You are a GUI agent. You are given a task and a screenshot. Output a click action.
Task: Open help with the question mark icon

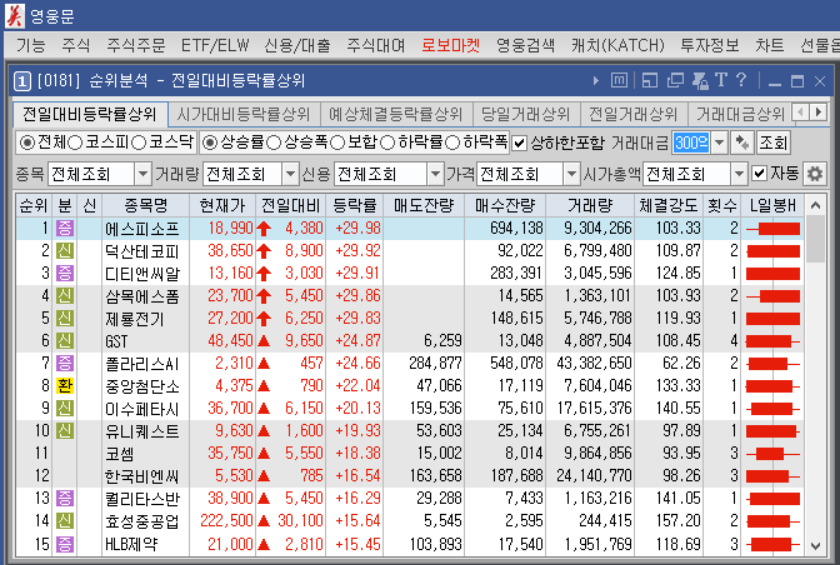click(741, 80)
